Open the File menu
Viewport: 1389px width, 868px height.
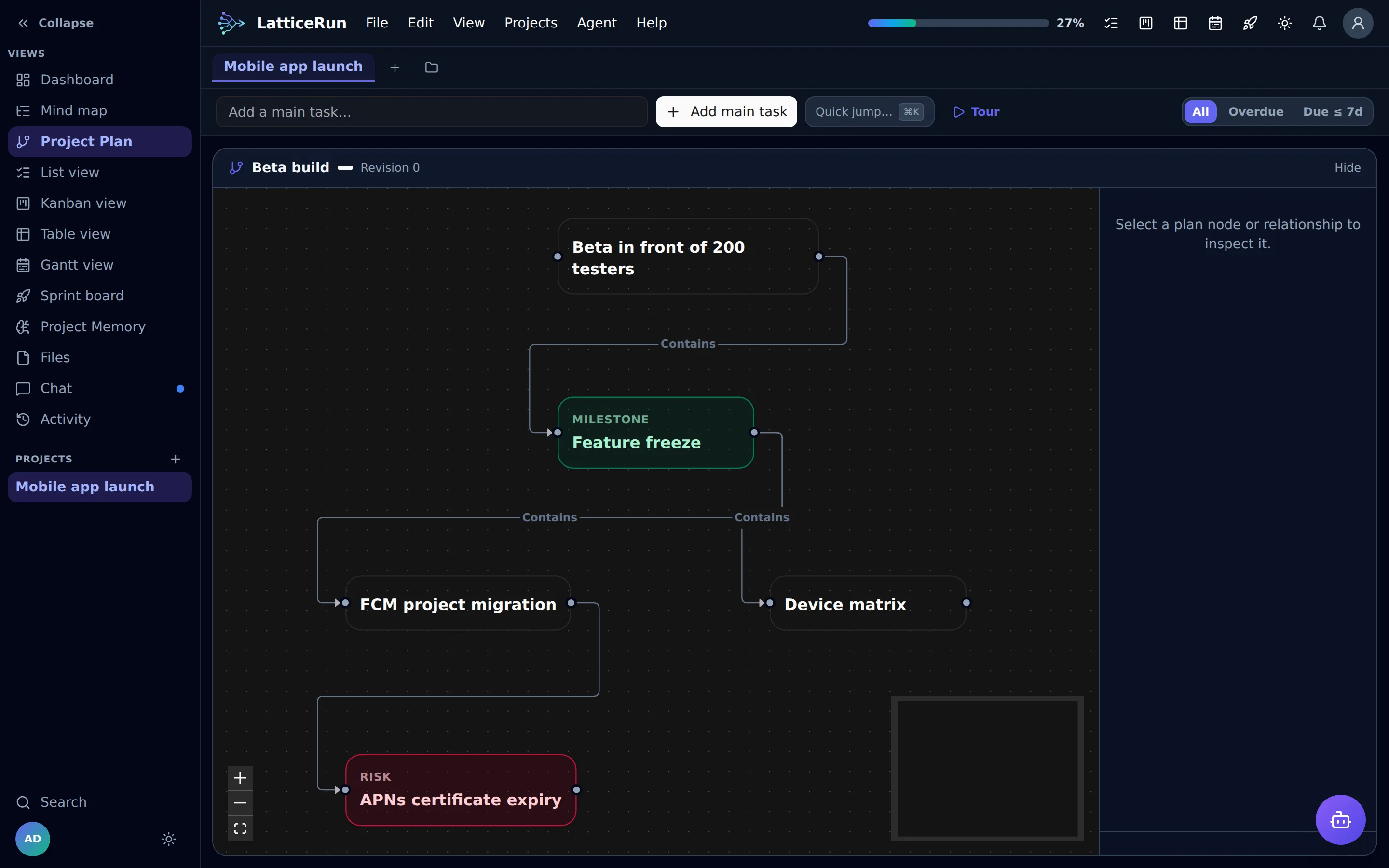point(377,23)
